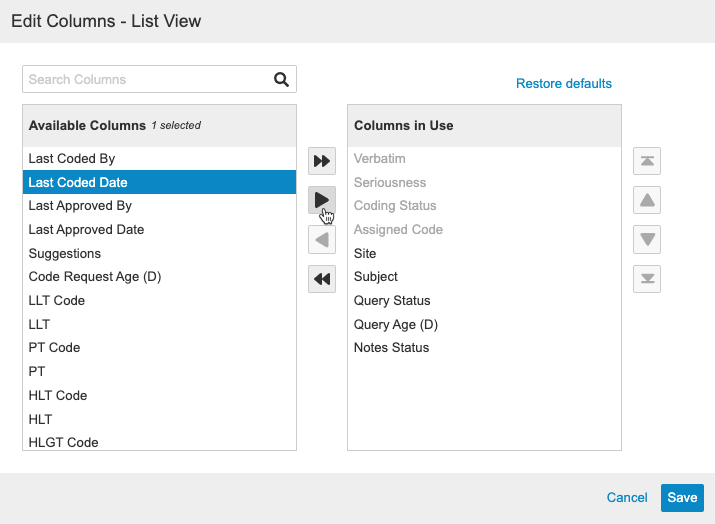Select Last Approved Date column
Screen dimensions: 715x524
click(86, 229)
